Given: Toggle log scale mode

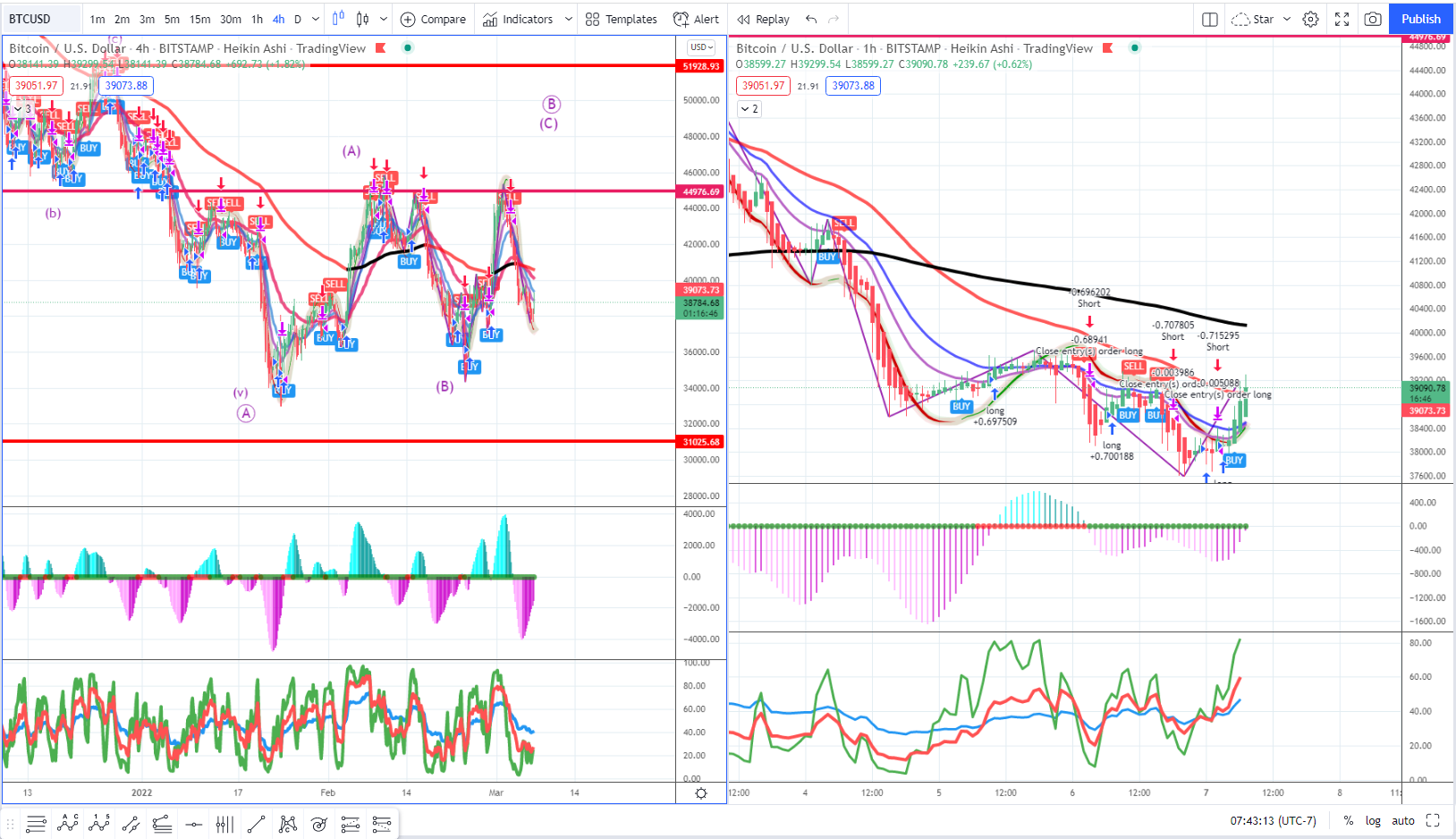Looking at the screenshot, I should tap(1373, 820).
